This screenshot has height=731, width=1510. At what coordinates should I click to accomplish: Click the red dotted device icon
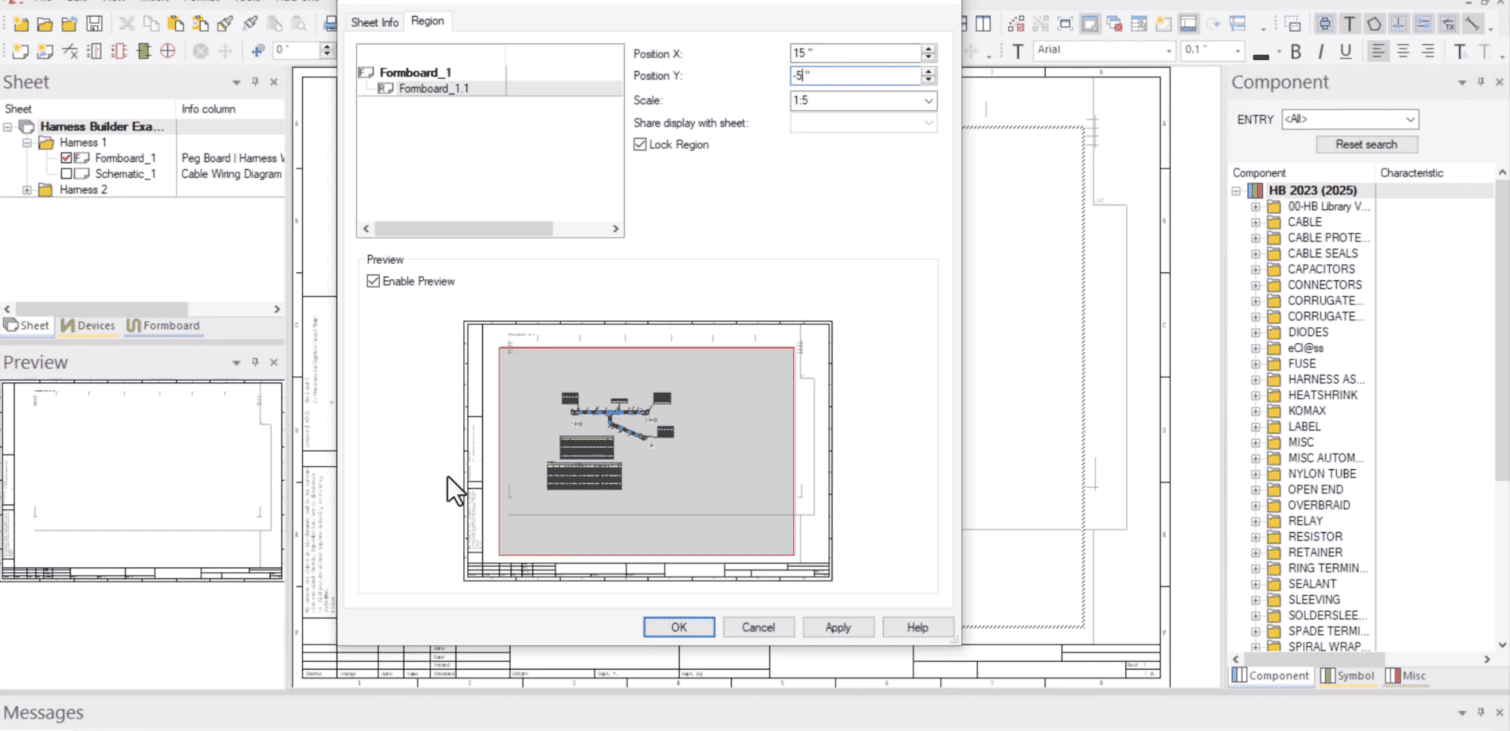pyautogui.click(x=119, y=50)
